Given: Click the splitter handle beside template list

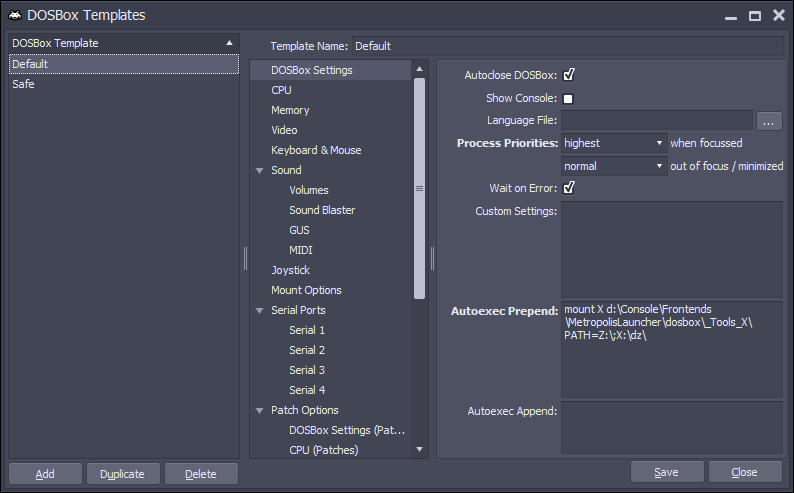Looking at the screenshot, I should coord(246,258).
